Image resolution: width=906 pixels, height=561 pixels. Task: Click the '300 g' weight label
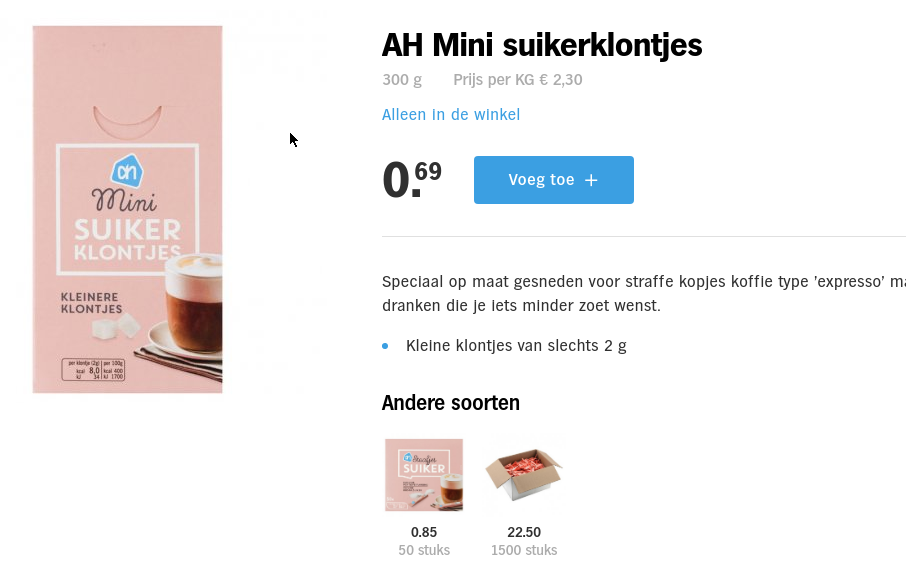(x=402, y=80)
